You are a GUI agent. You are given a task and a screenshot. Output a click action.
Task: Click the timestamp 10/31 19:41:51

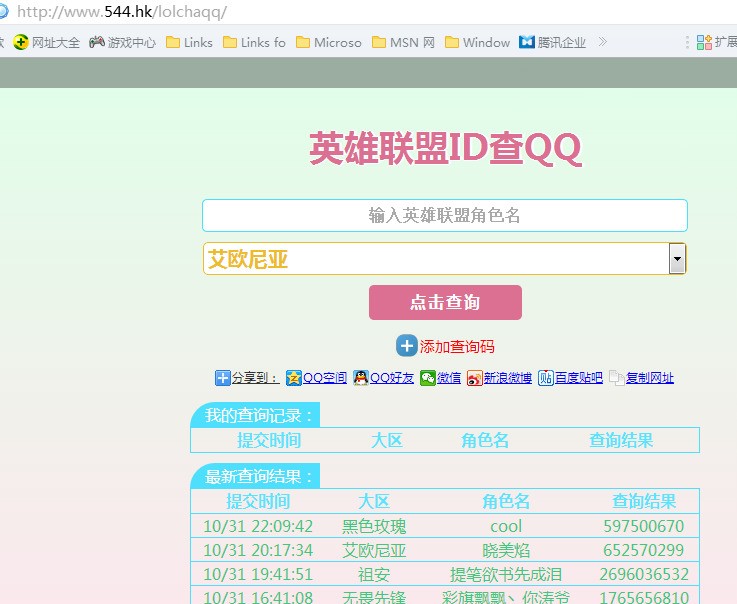pyautogui.click(x=258, y=574)
